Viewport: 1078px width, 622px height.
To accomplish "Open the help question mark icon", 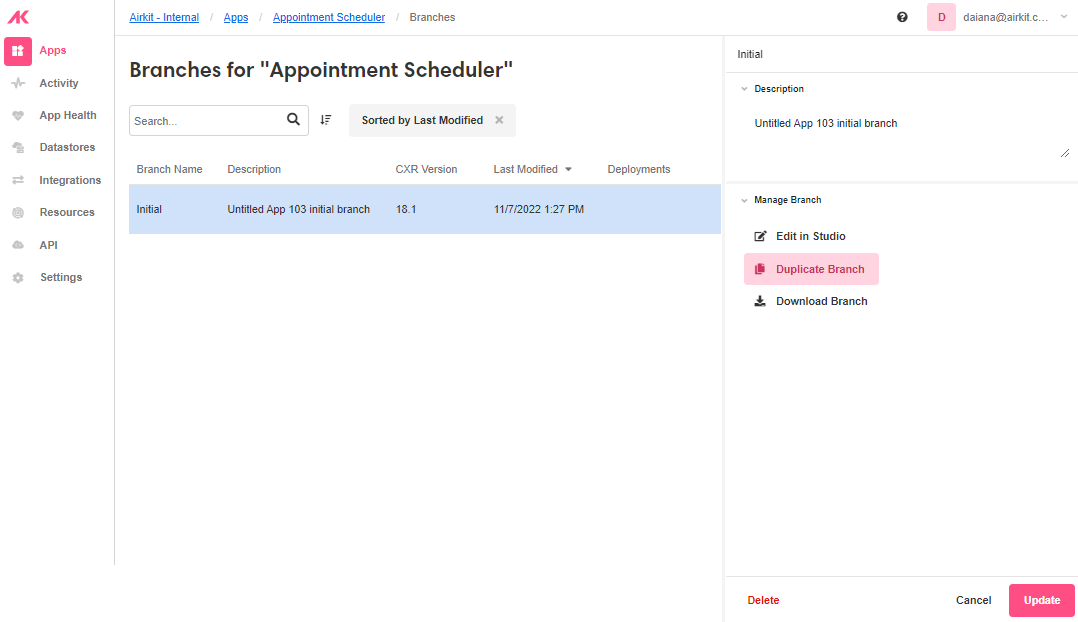I will click(x=902, y=17).
